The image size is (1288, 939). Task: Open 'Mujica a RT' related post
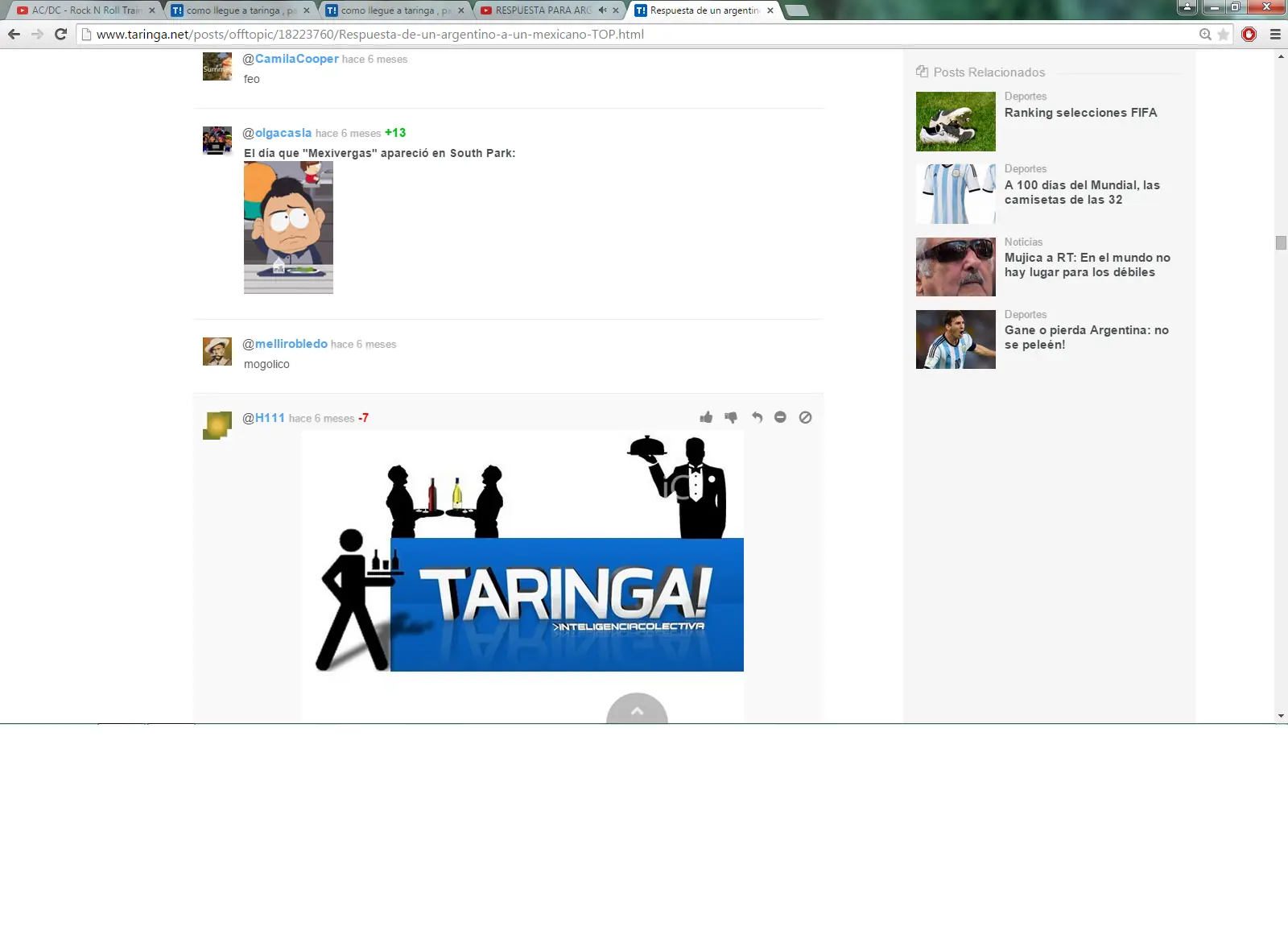point(1087,265)
